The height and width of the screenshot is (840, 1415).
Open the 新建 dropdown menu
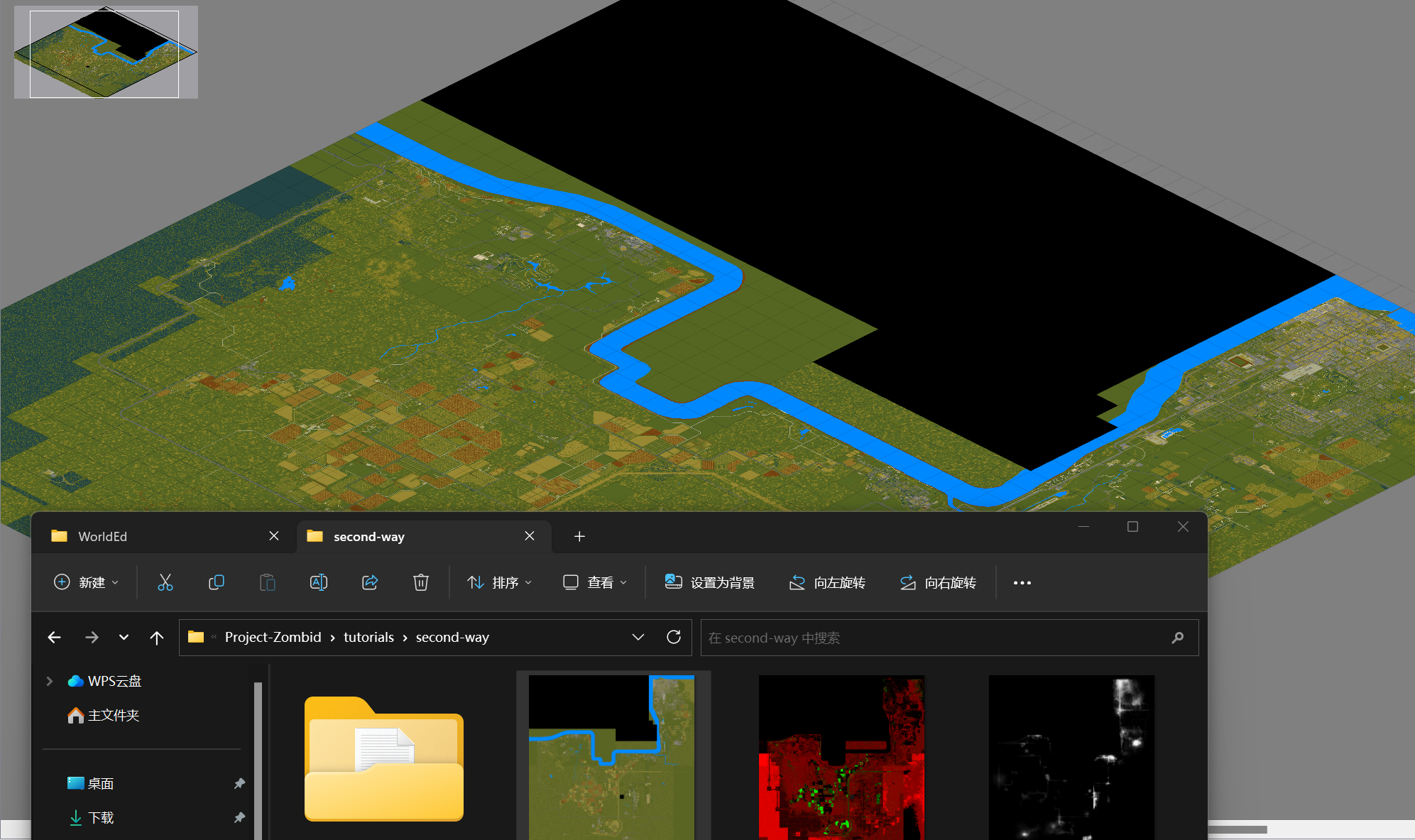coord(87,582)
